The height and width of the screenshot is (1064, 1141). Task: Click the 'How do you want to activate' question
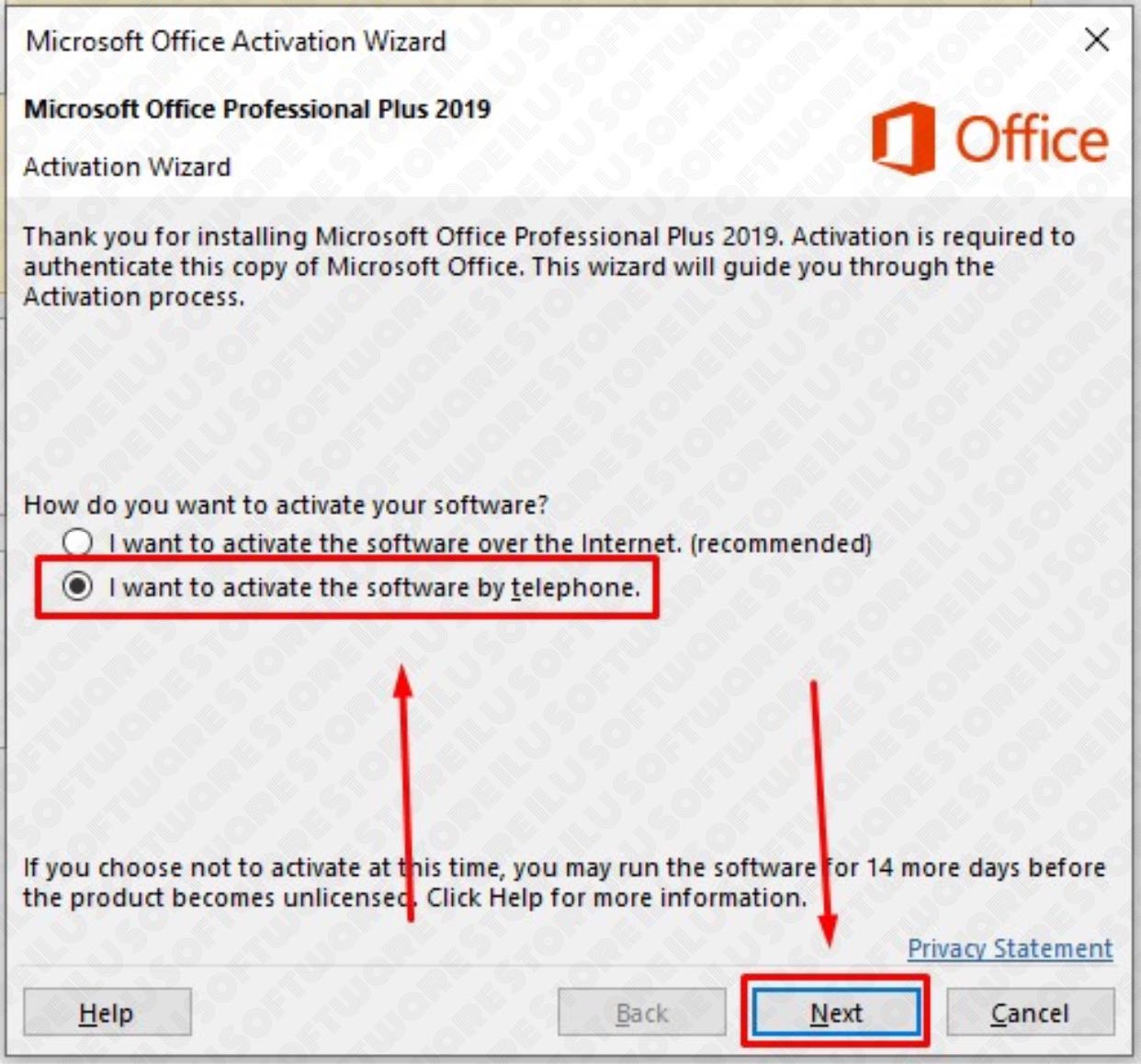[x=286, y=504]
